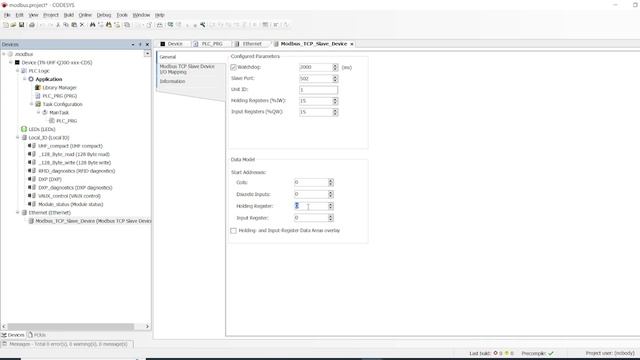This screenshot has width=640, height=360.
Task: Close the Modbus_TCP_Slave_Device editor tab
Action: click(352, 44)
